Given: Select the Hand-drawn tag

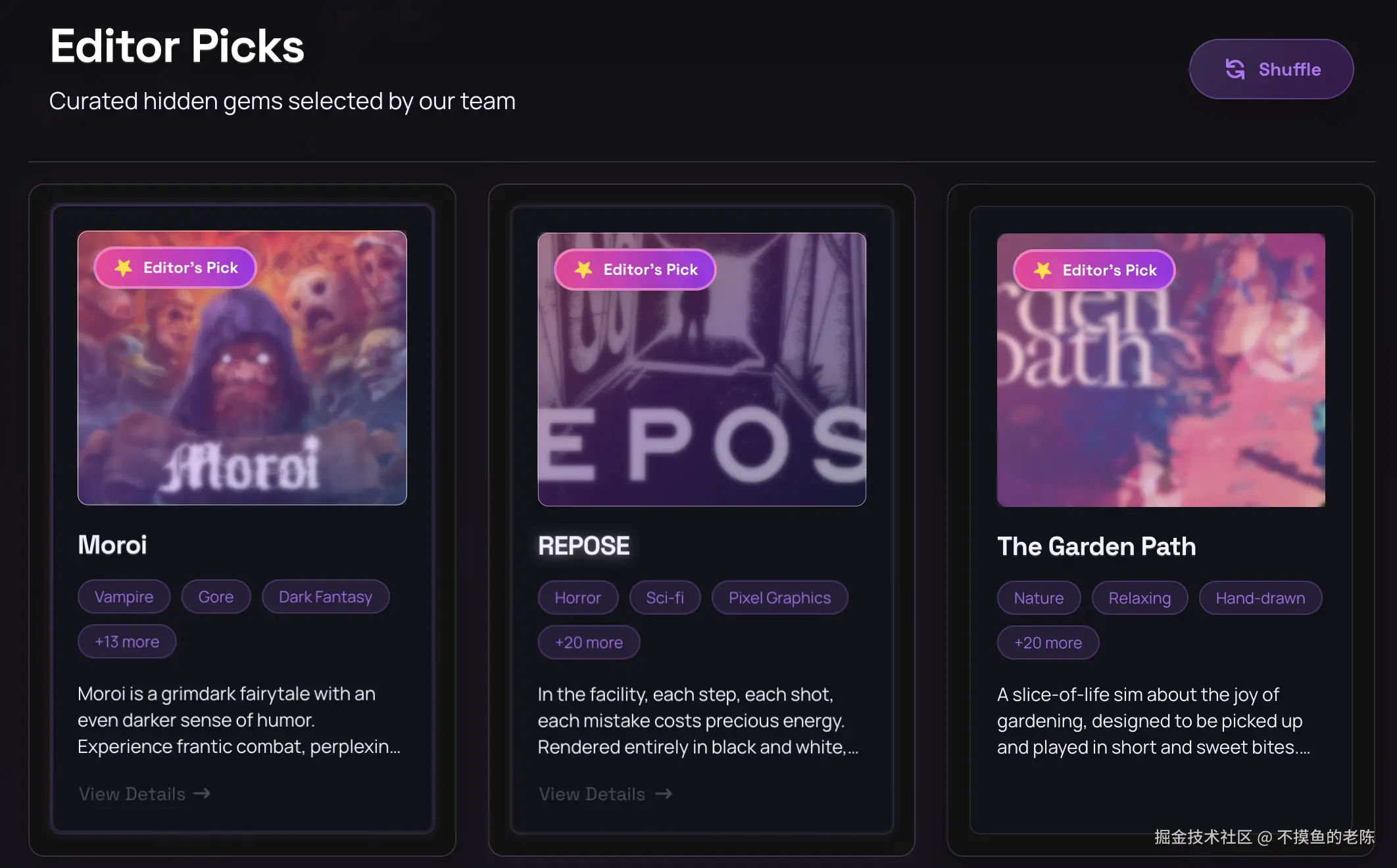Looking at the screenshot, I should click(x=1260, y=598).
